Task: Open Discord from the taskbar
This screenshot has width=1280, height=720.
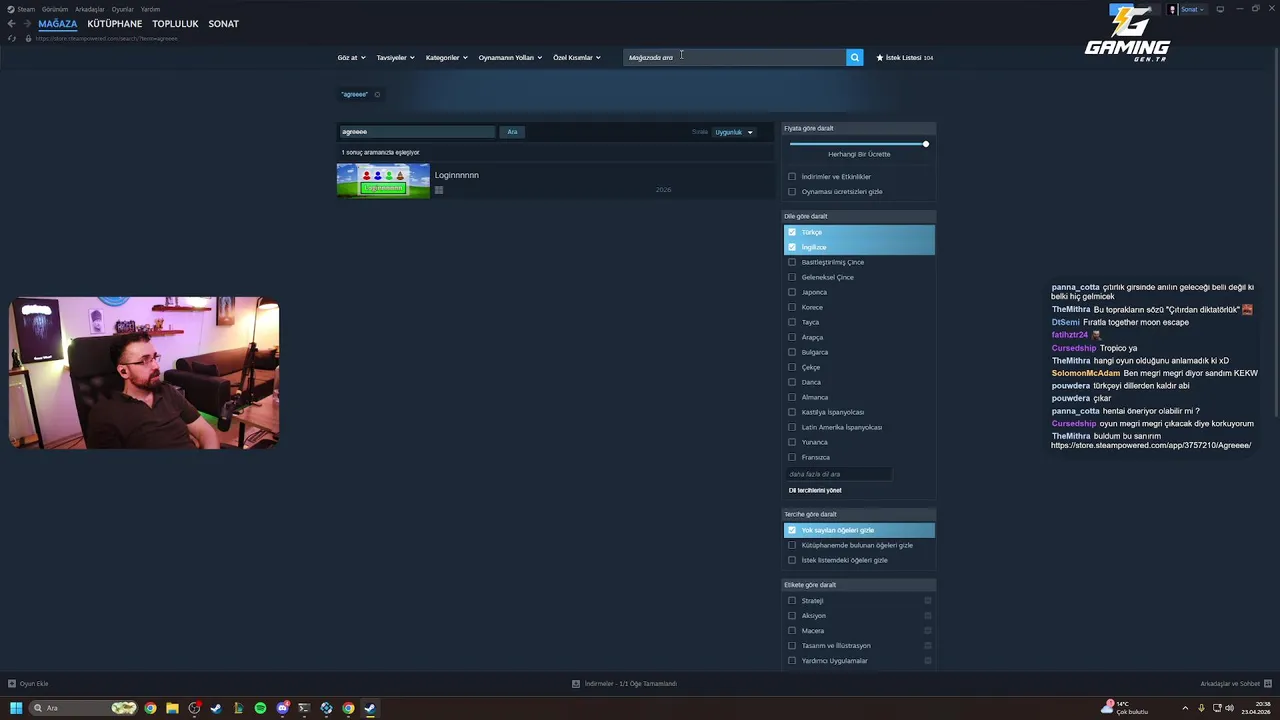Action: pyautogui.click(x=283, y=708)
